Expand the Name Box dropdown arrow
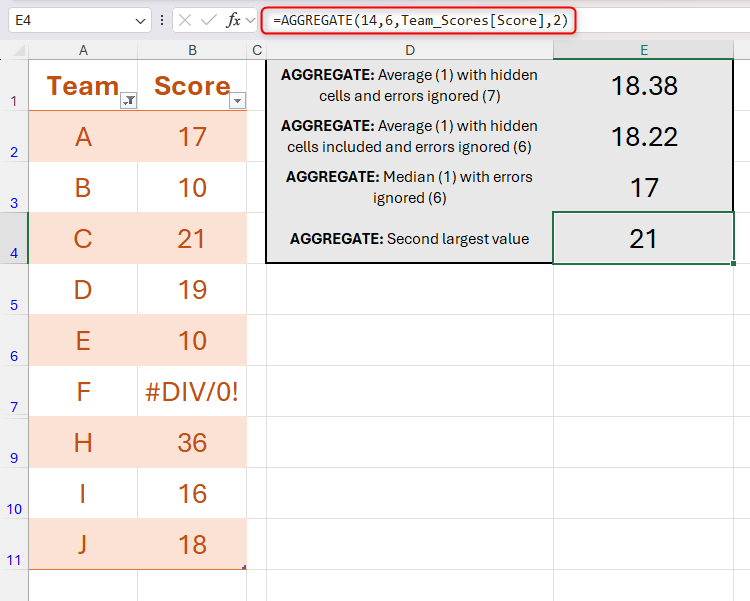The height and width of the screenshot is (601, 750). (139, 20)
